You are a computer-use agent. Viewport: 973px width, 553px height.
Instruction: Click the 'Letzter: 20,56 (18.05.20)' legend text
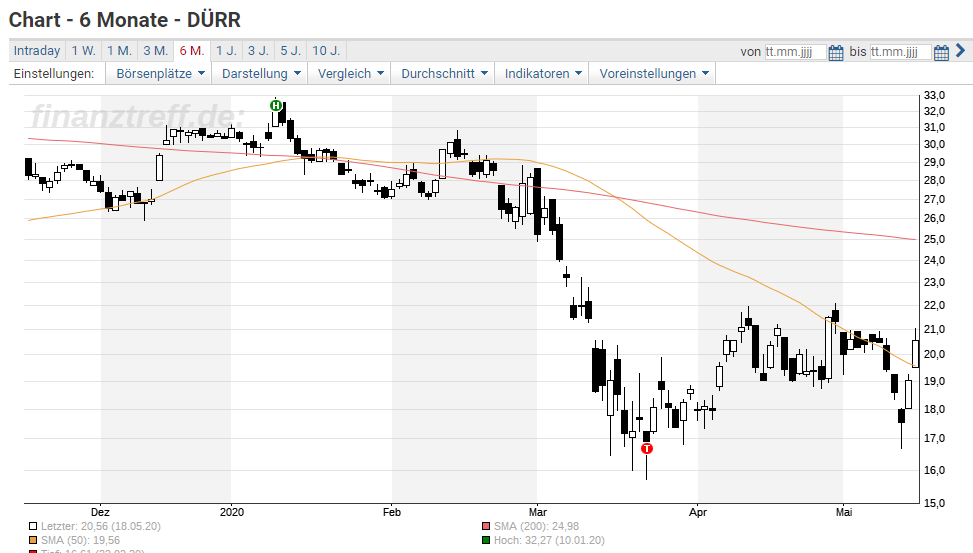(101, 526)
